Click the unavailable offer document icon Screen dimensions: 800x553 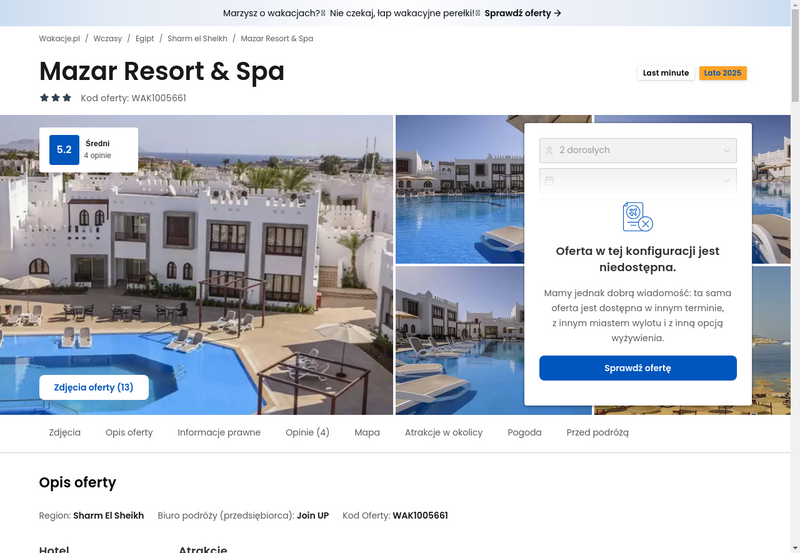tap(638, 217)
